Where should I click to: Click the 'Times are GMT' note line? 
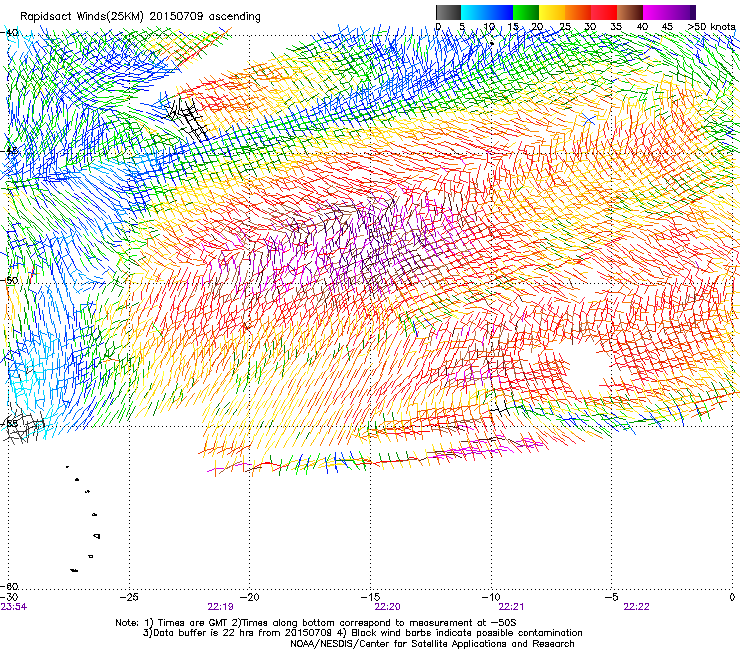click(316, 623)
